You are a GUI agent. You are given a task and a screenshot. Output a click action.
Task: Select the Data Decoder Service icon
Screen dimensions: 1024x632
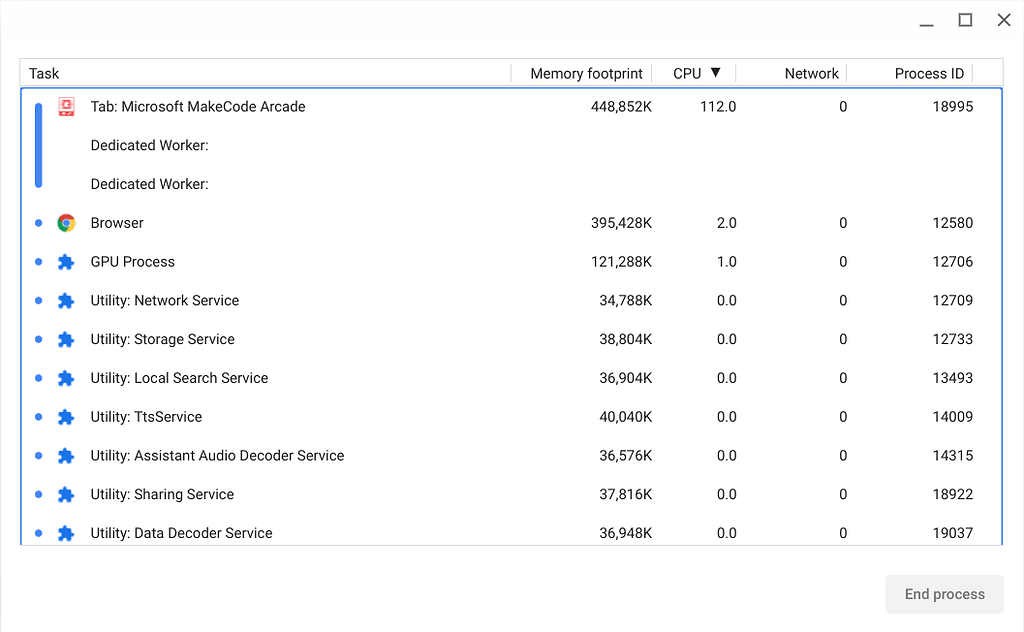65,533
